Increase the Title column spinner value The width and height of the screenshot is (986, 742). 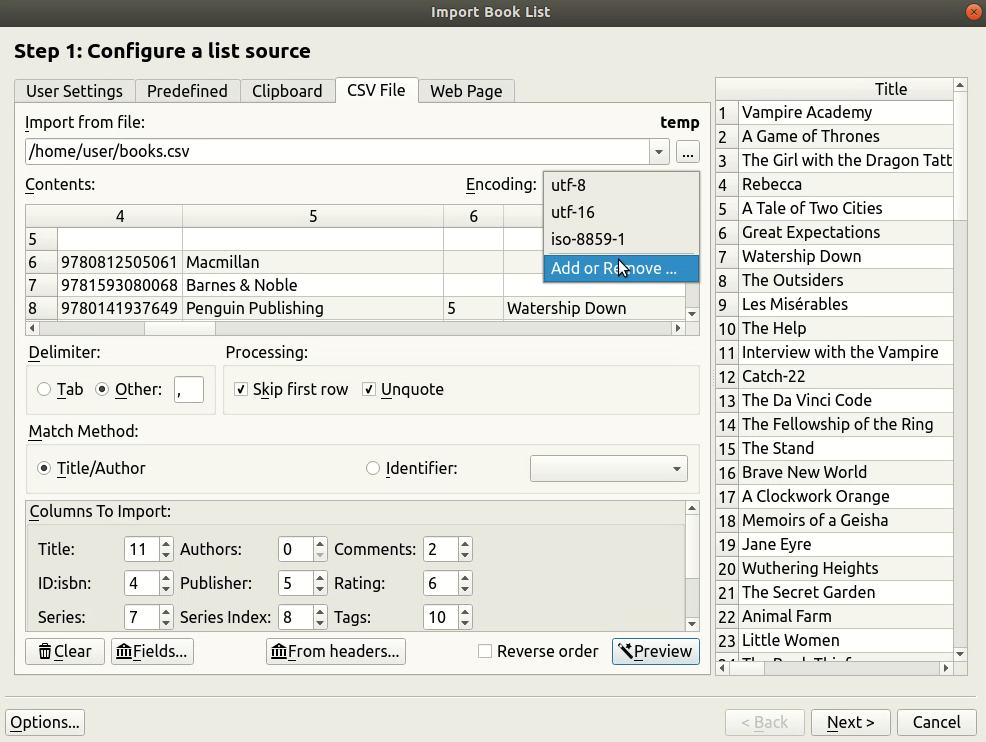(x=165, y=544)
